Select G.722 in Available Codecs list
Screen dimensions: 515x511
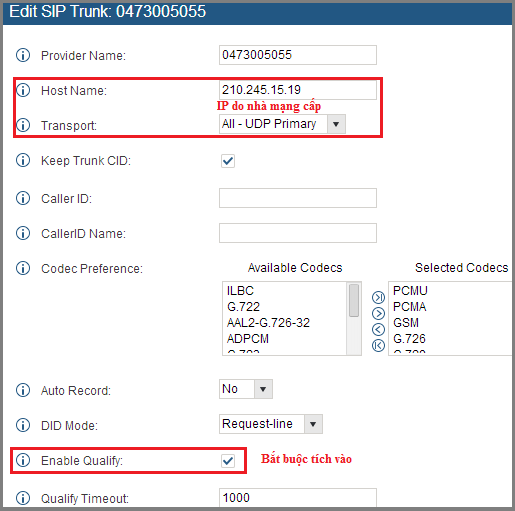pos(243,307)
